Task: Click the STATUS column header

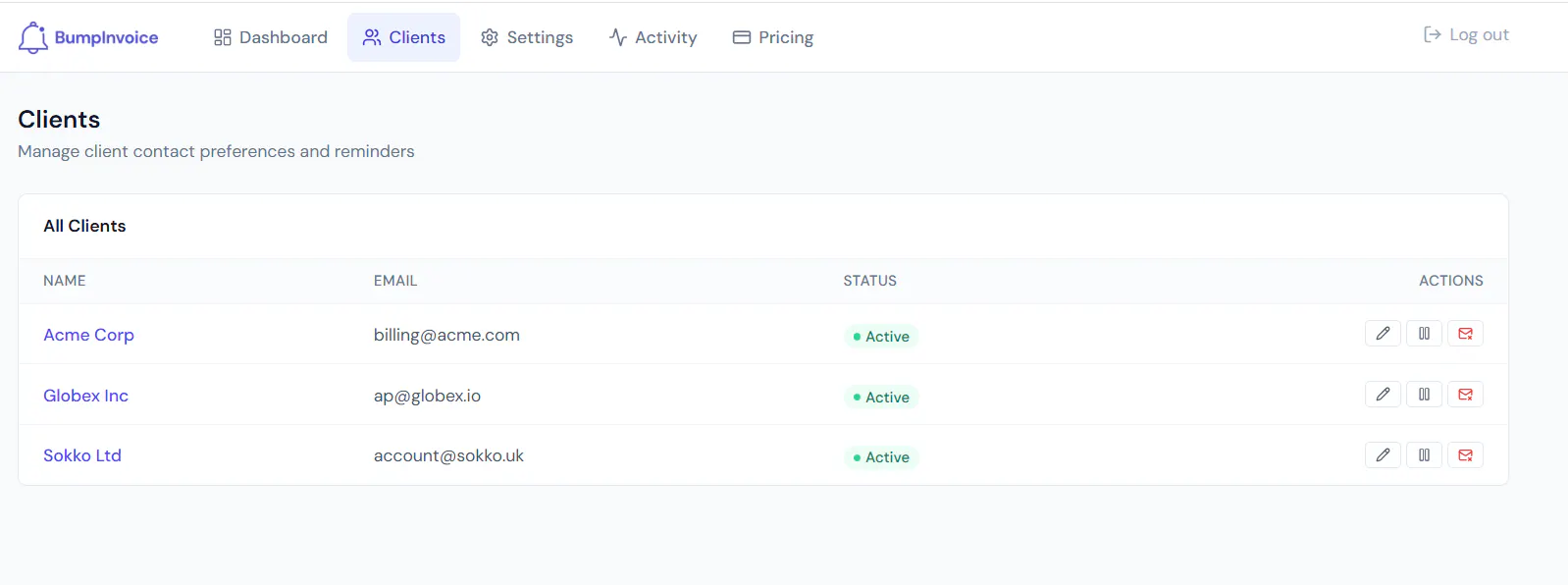Action: (x=869, y=281)
